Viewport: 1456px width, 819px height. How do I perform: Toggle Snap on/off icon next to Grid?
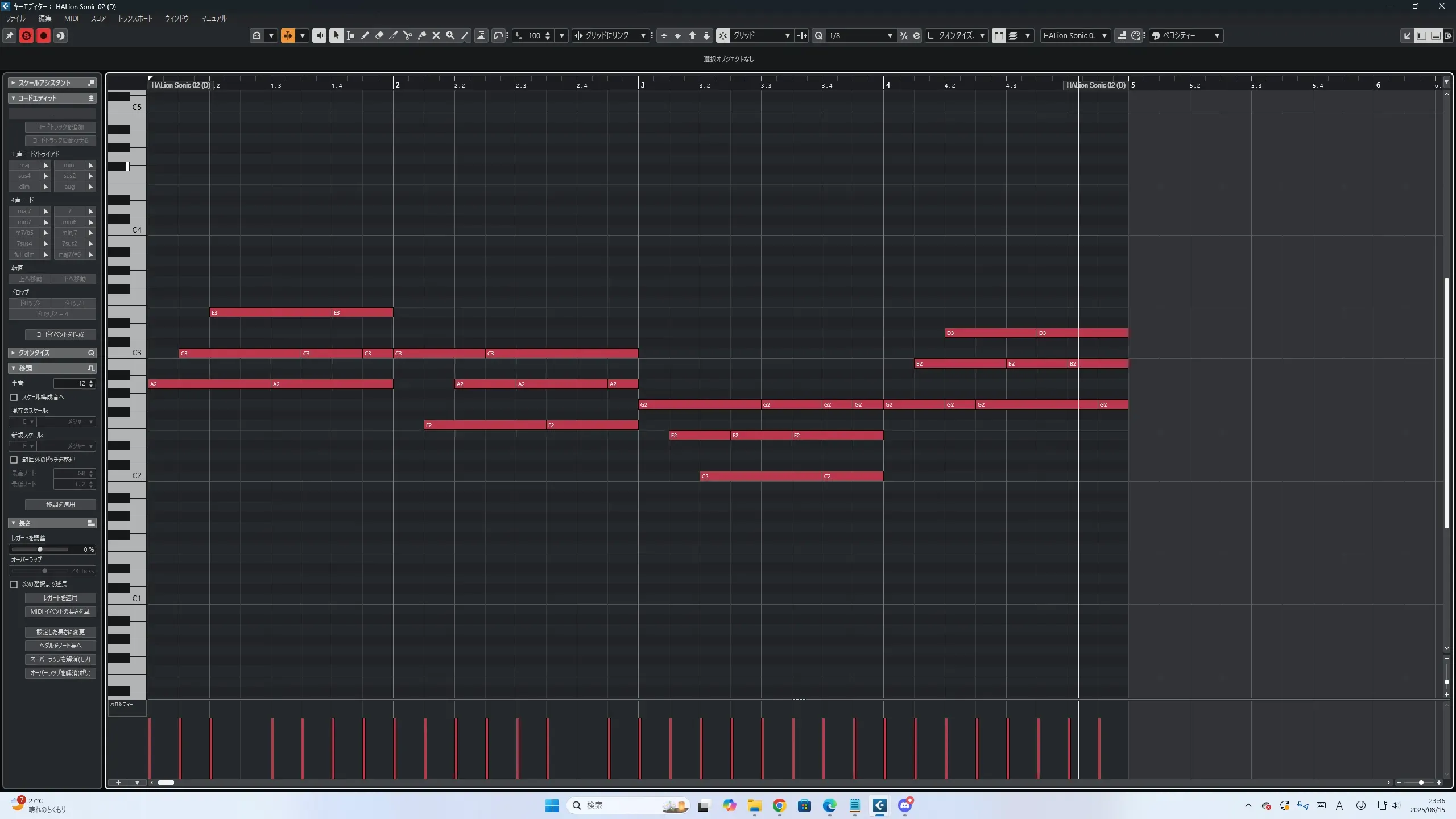(x=722, y=35)
